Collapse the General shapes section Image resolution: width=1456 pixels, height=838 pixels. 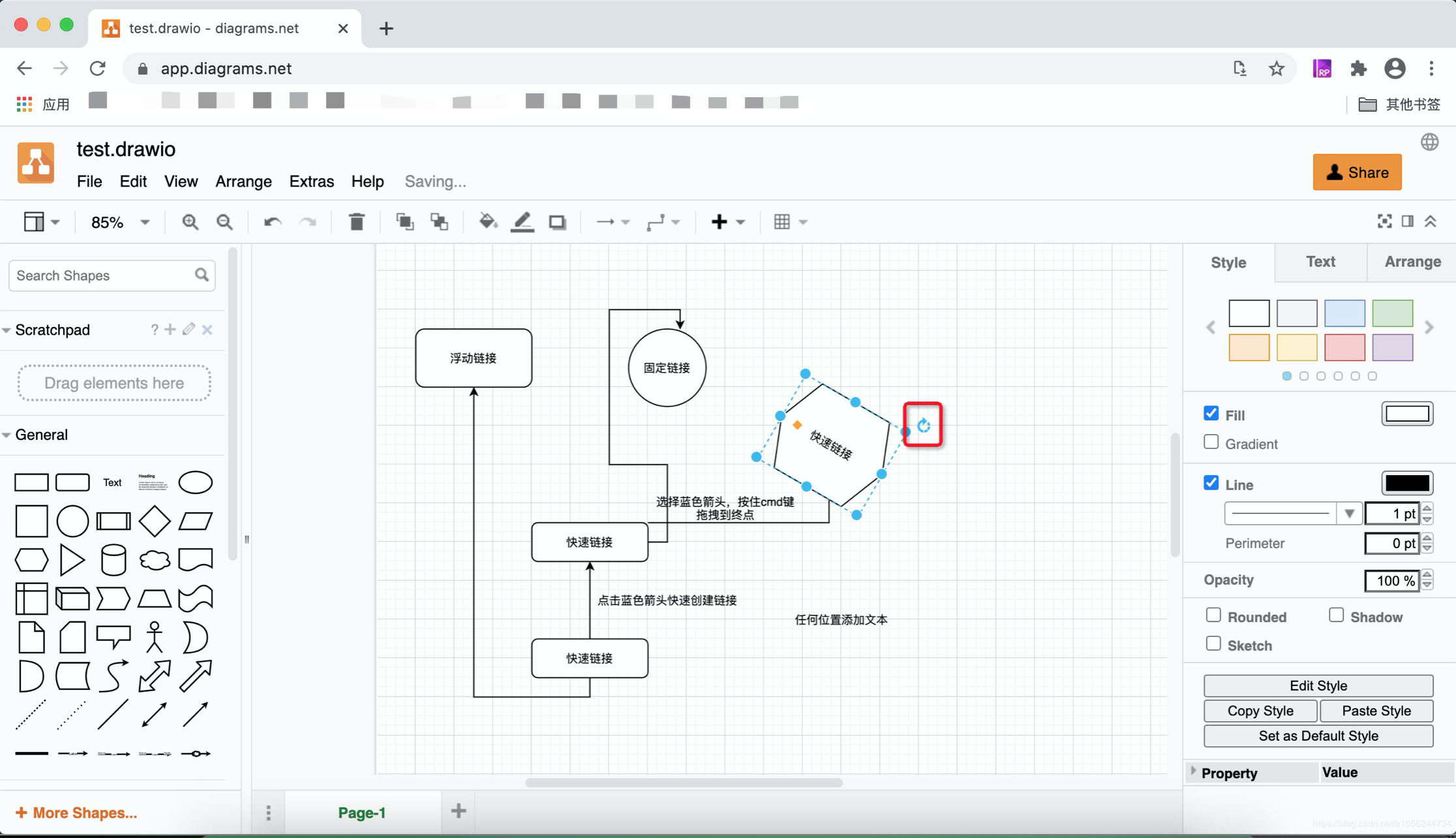pyautogui.click(x=8, y=435)
